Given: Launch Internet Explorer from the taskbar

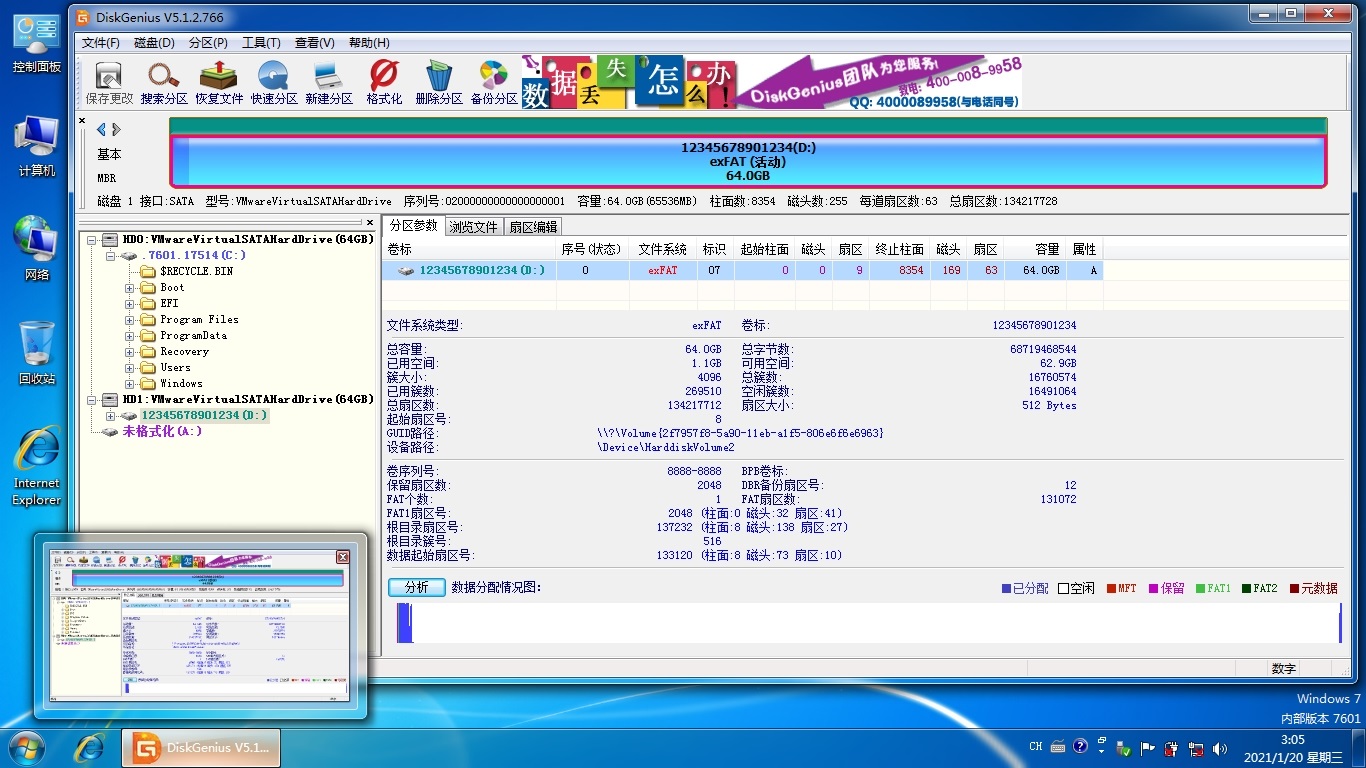Looking at the screenshot, I should click(x=90, y=747).
